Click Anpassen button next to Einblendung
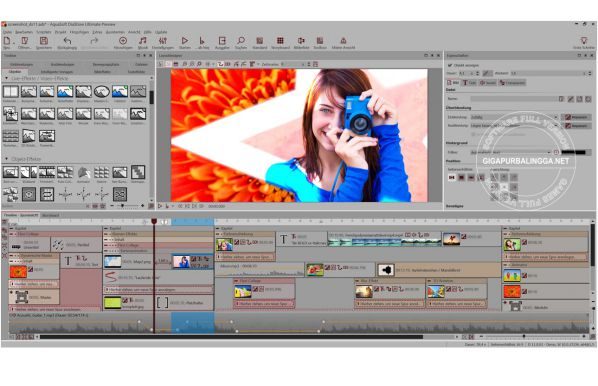 (576, 117)
